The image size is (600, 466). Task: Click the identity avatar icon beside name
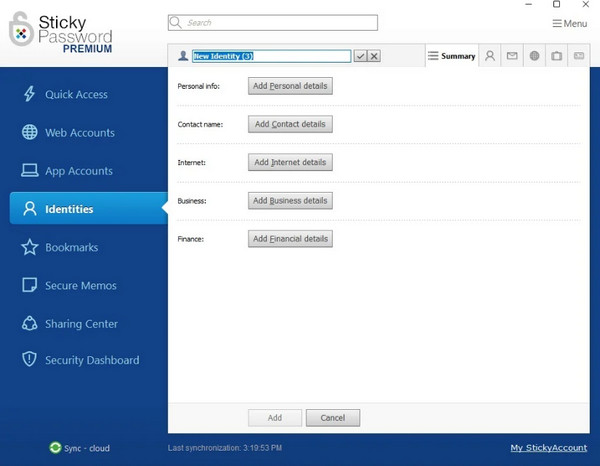click(183, 56)
